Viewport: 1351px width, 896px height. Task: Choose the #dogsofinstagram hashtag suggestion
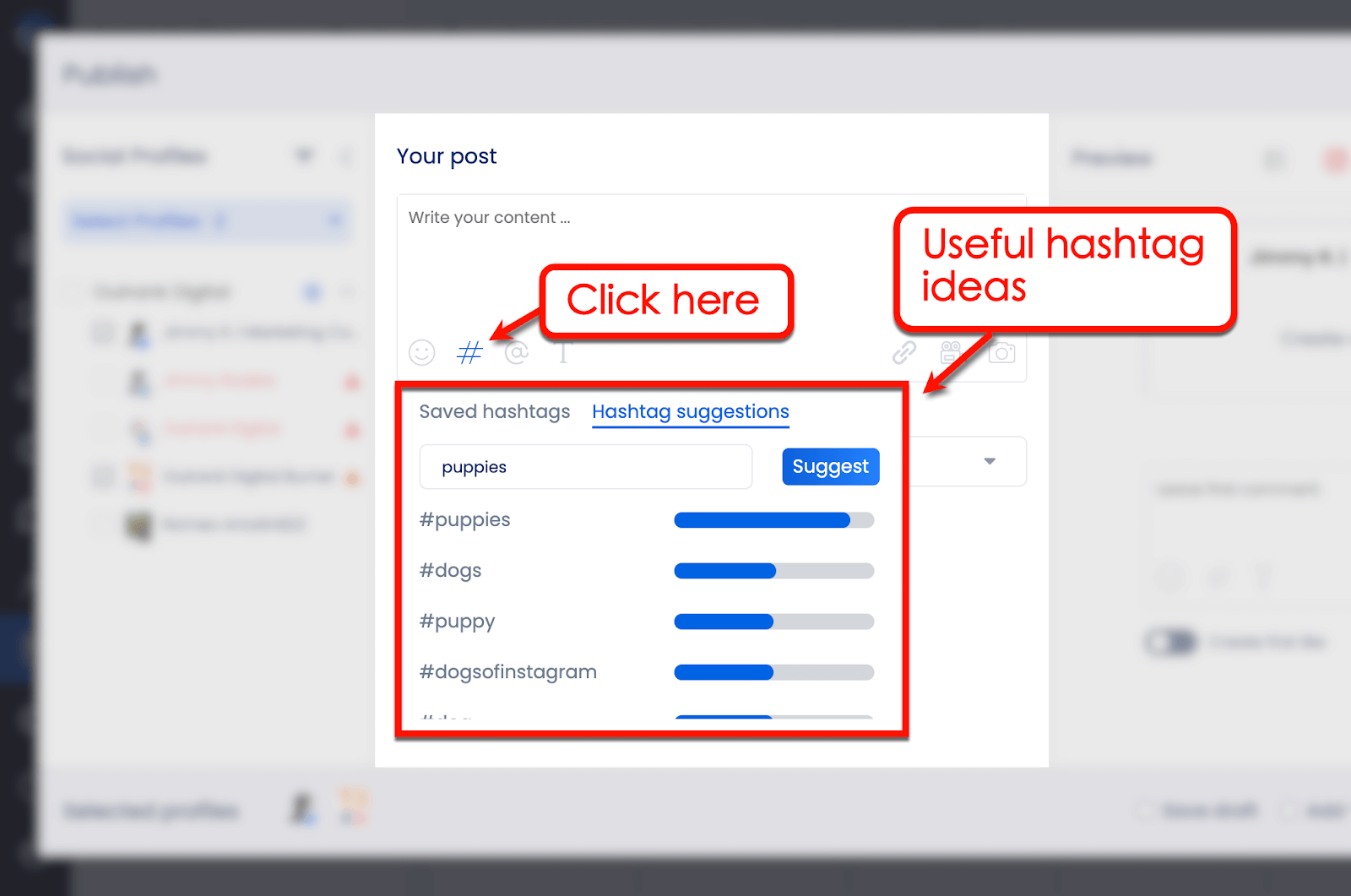(508, 672)
